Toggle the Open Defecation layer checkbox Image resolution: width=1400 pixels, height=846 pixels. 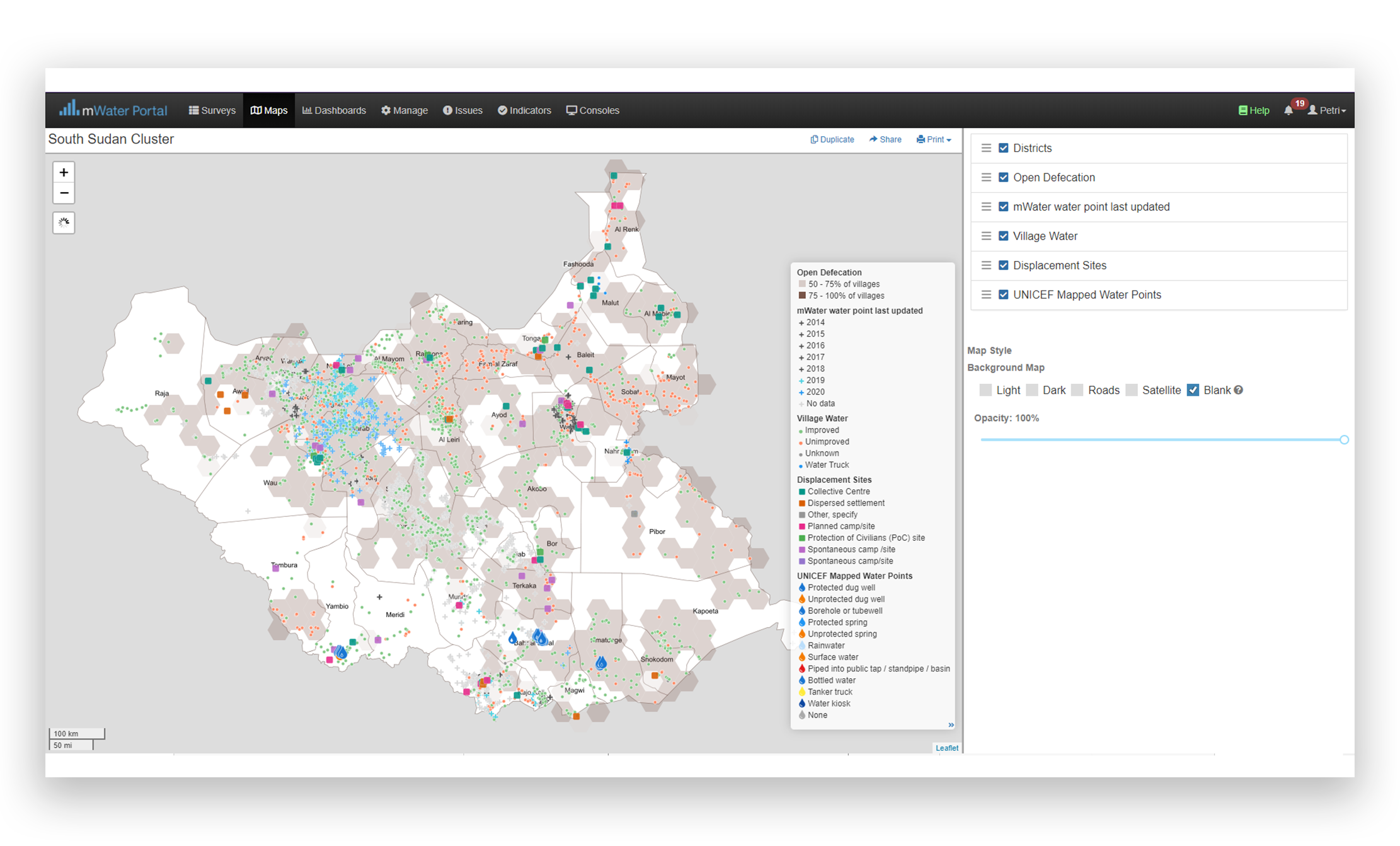pyautogui.click(x=1004, y=177)
